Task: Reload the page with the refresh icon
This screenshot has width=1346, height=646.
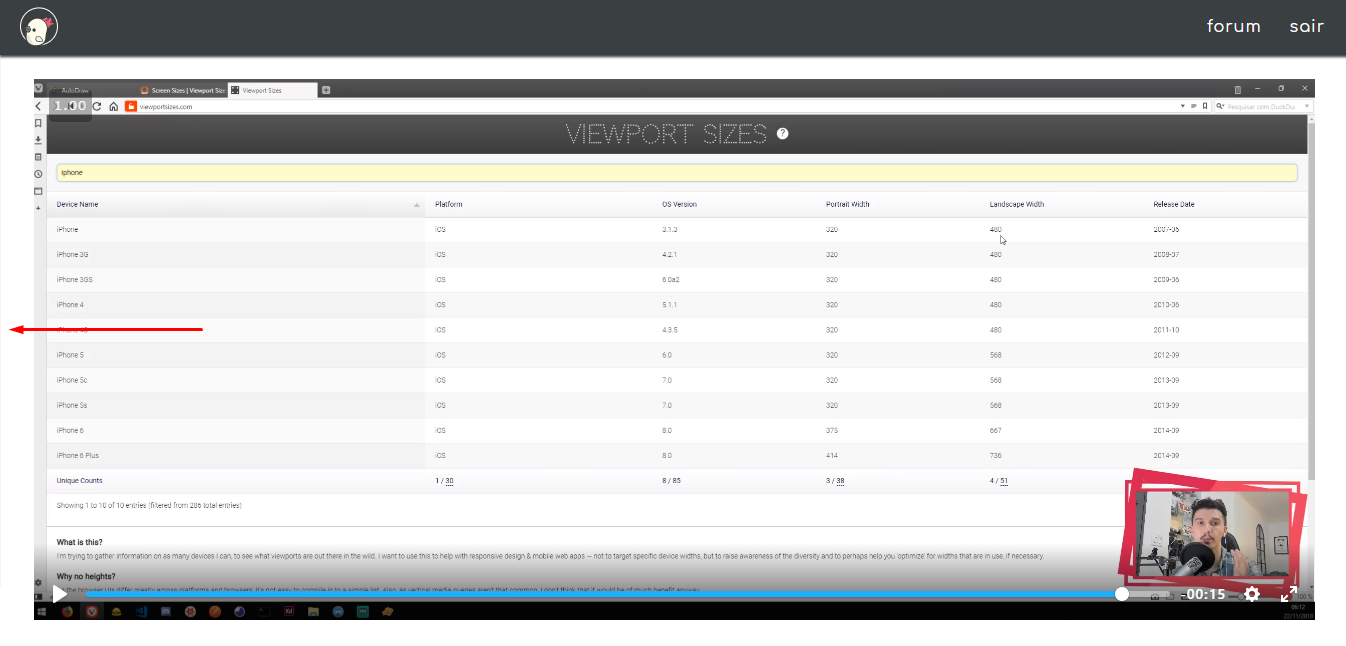Action: [97, 106]
